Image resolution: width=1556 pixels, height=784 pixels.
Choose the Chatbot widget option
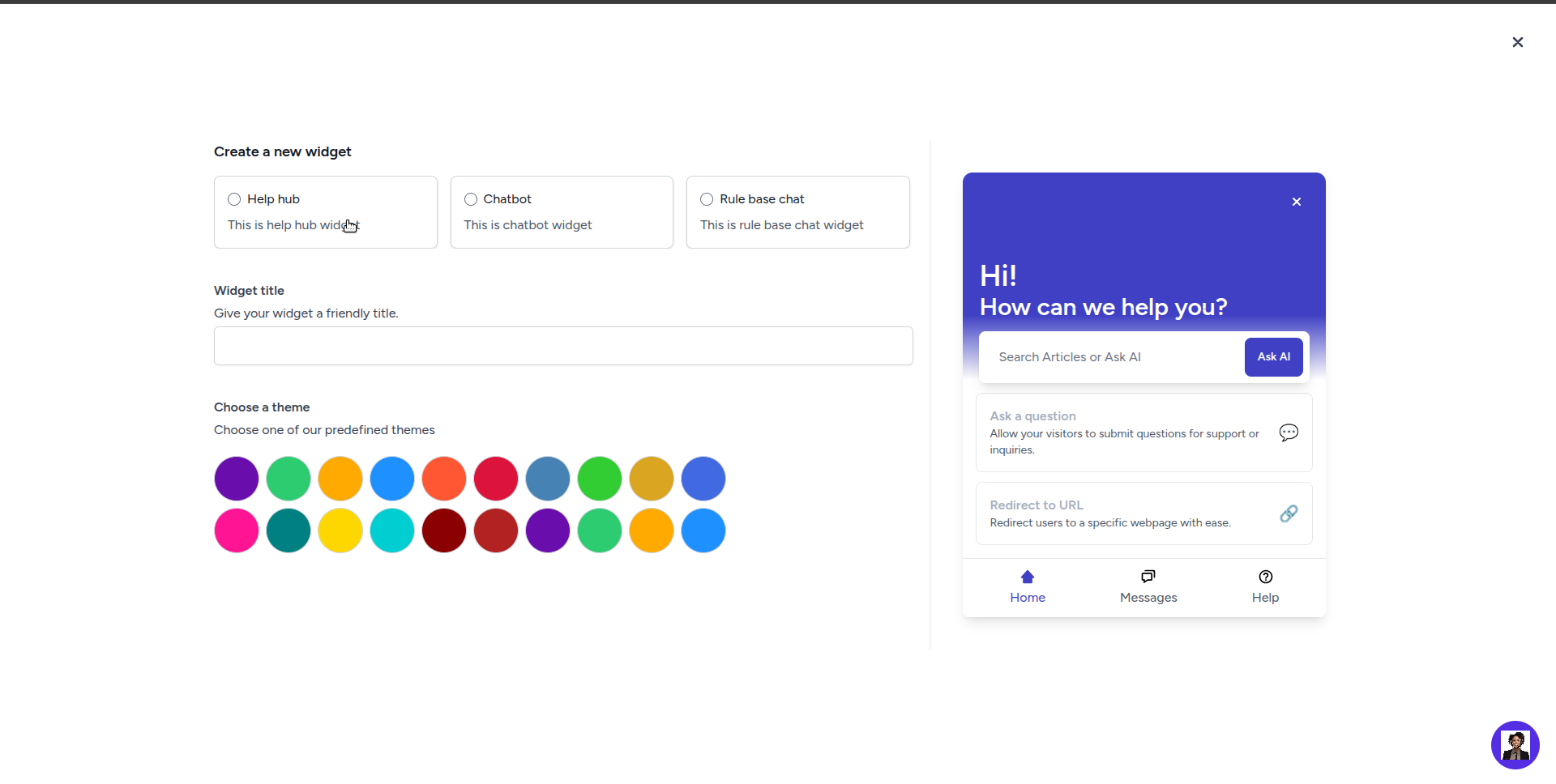point(471,199)
